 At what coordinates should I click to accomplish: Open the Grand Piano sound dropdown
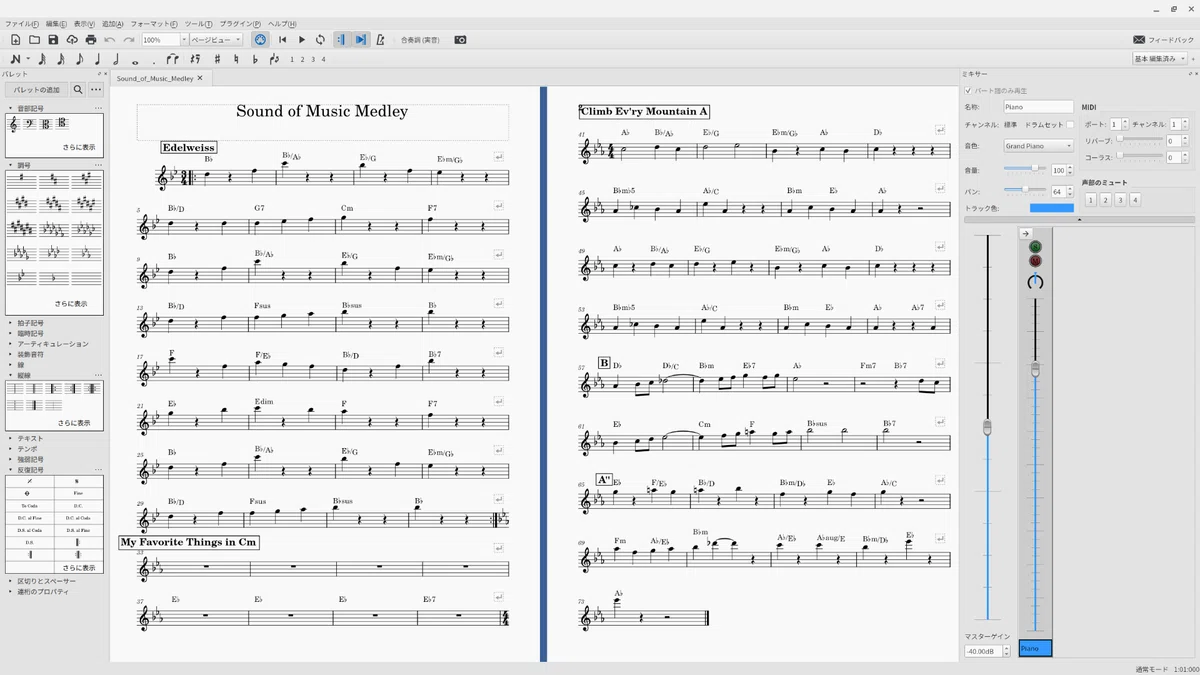1039,146
